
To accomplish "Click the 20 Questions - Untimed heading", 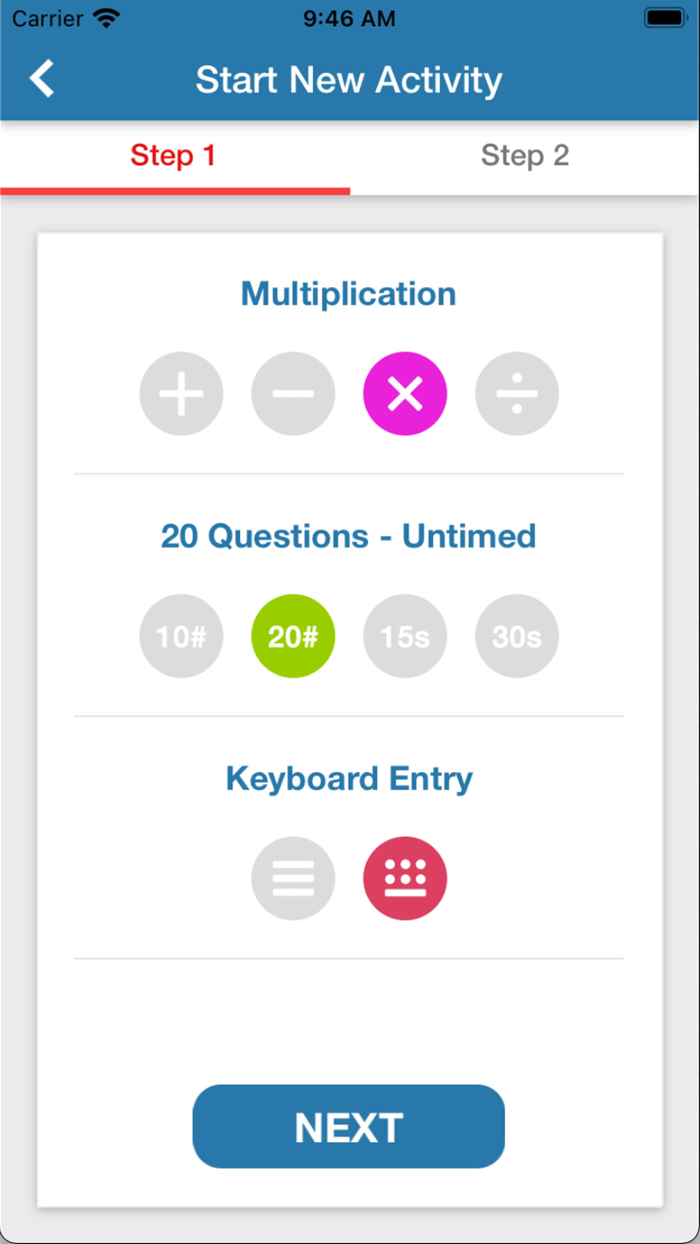I will (x=348, y=536).
